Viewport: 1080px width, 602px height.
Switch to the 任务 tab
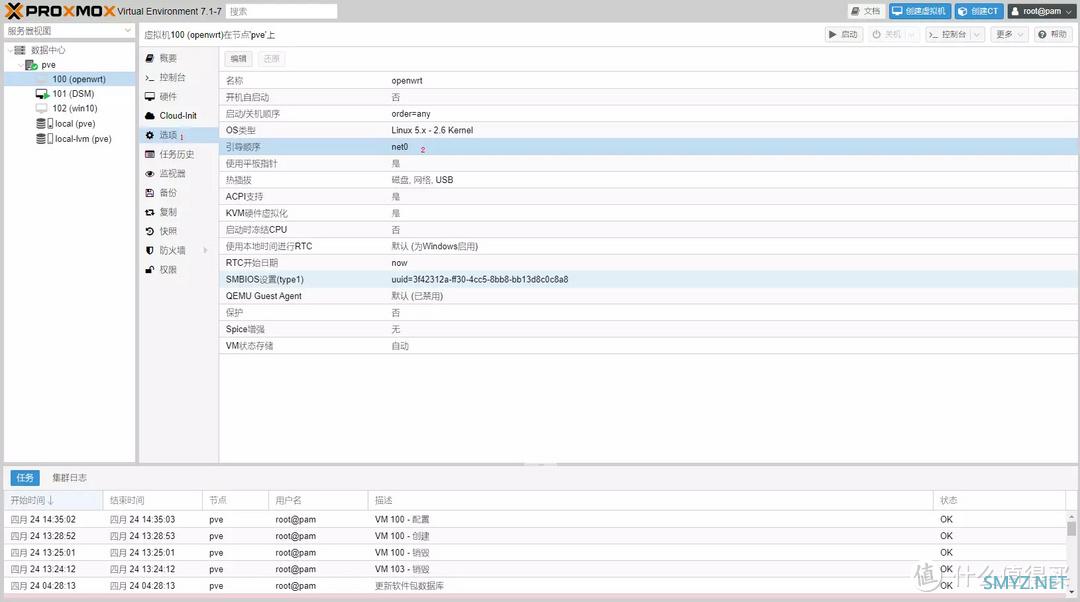(25, 477)
